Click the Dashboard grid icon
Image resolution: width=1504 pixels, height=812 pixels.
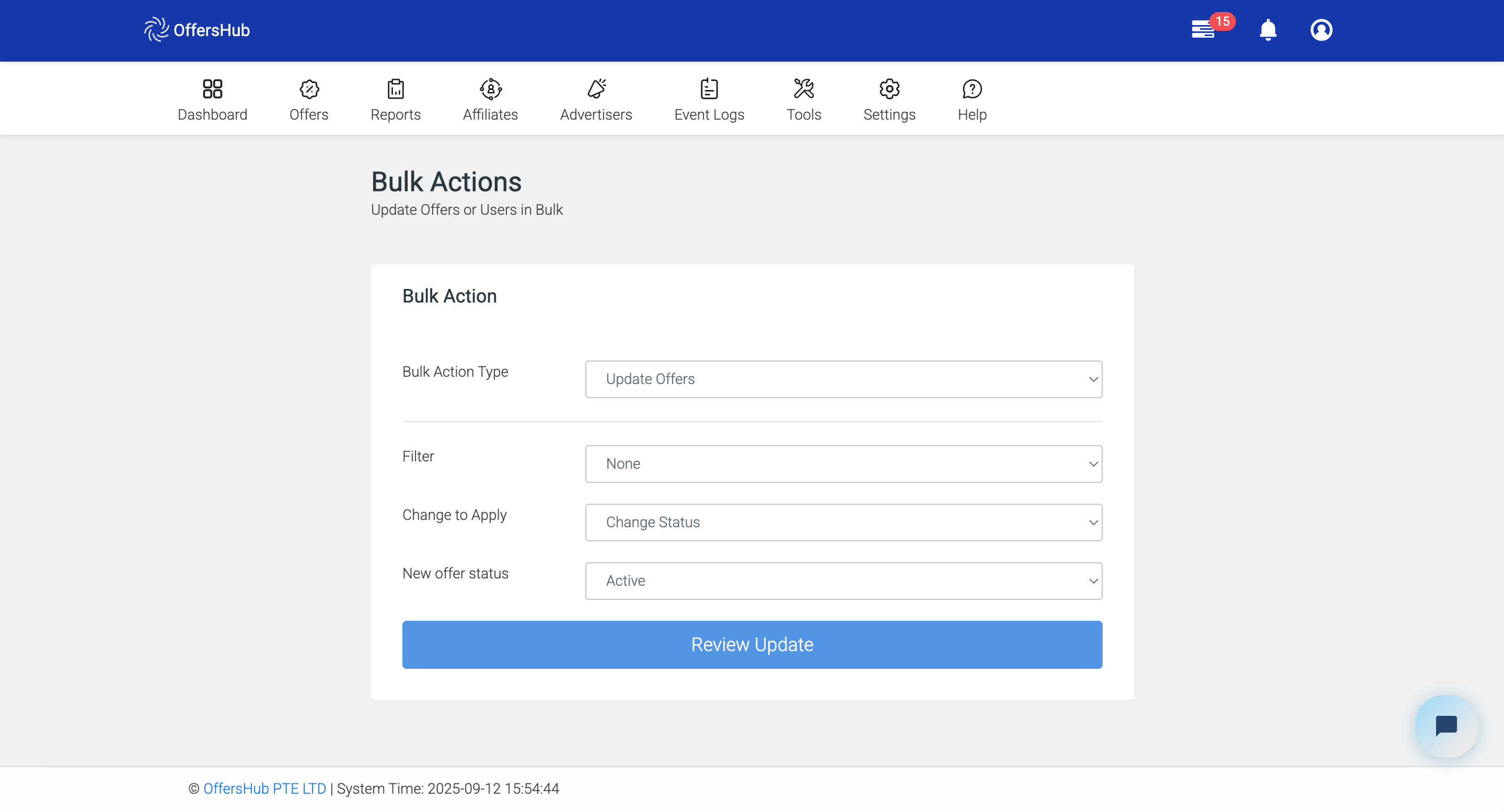point(213,89)
